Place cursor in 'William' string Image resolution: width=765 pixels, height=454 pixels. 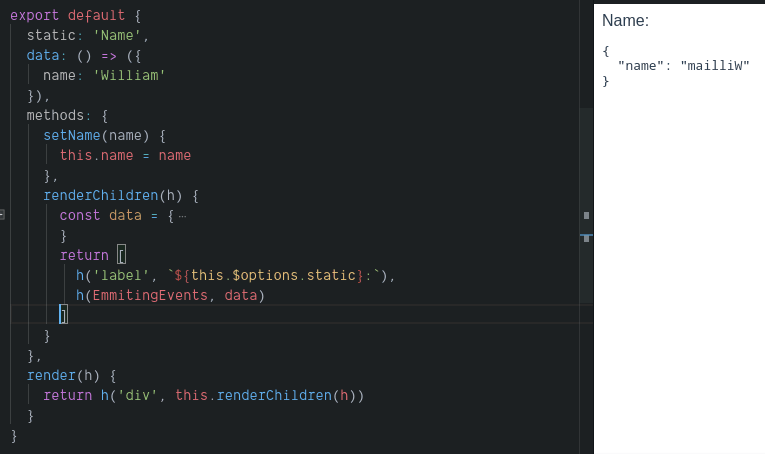point(129,76)
